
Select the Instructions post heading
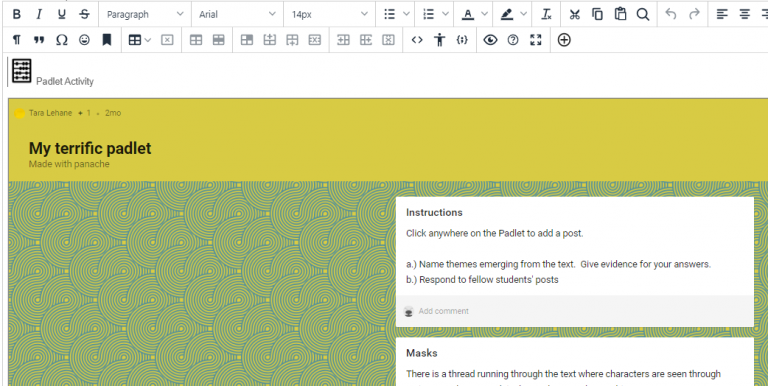click(434, 213)
